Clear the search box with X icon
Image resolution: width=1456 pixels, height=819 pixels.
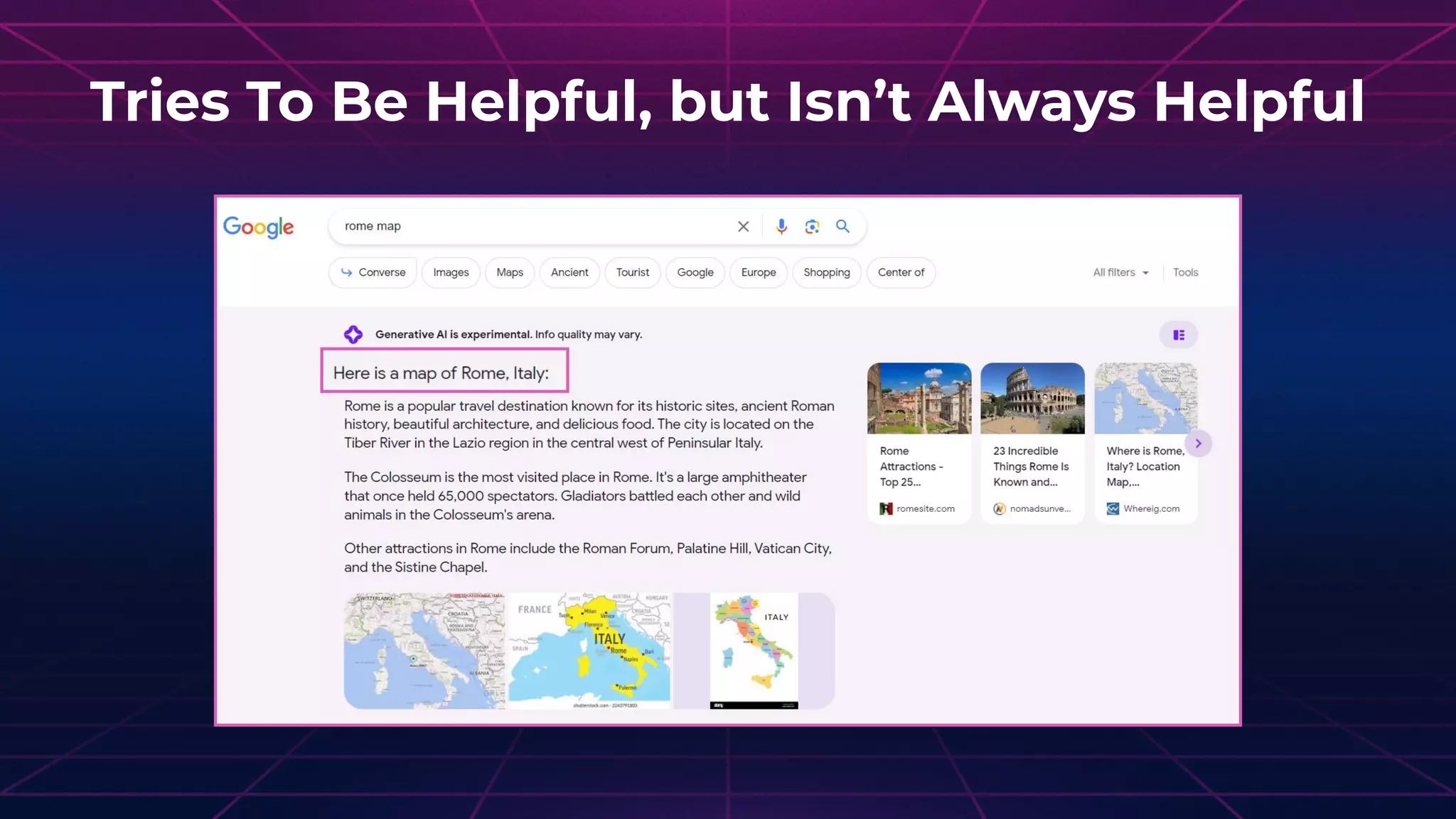[x=743, y=227]
